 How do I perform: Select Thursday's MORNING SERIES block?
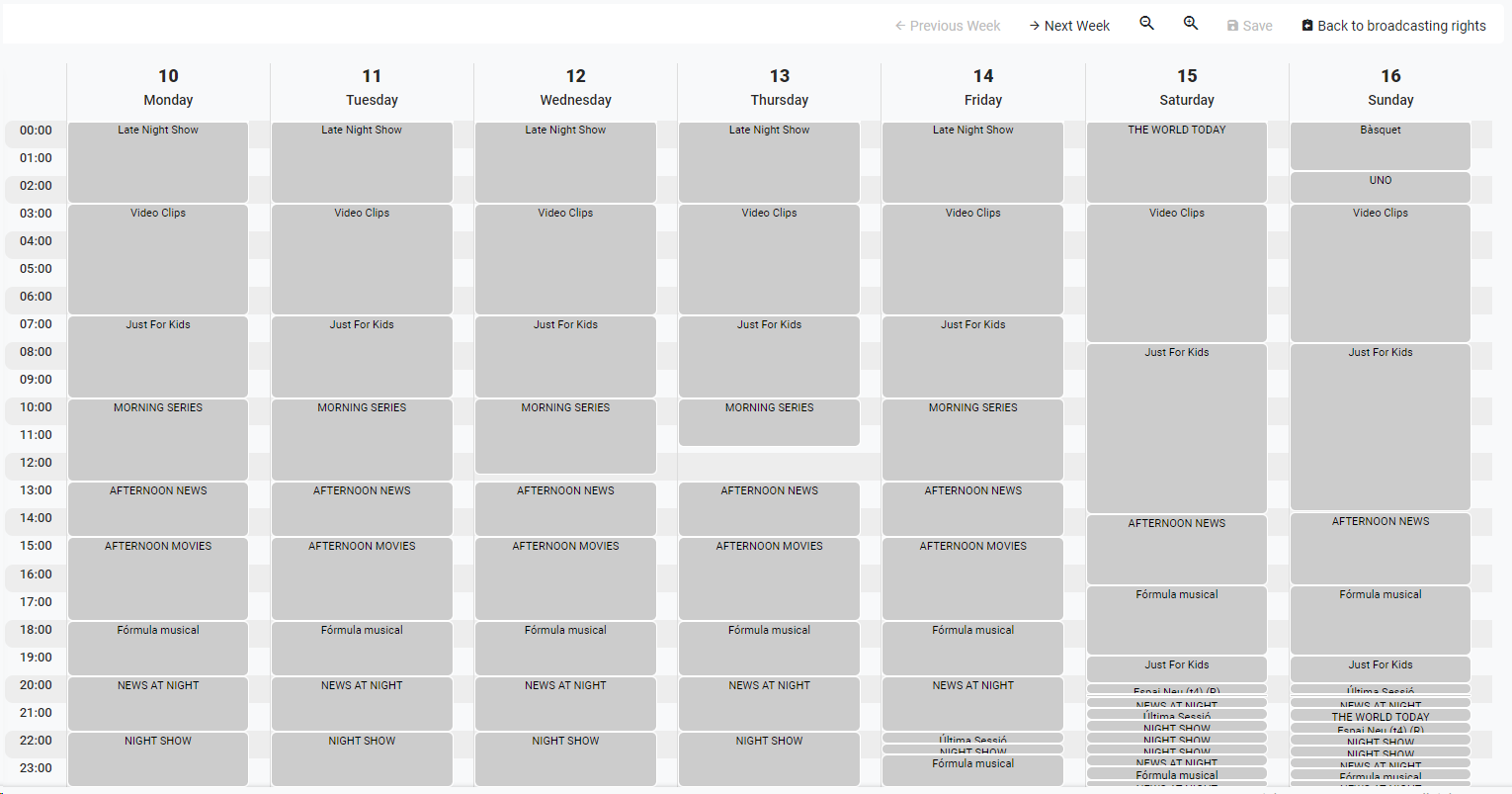click(x=769, y=422)
